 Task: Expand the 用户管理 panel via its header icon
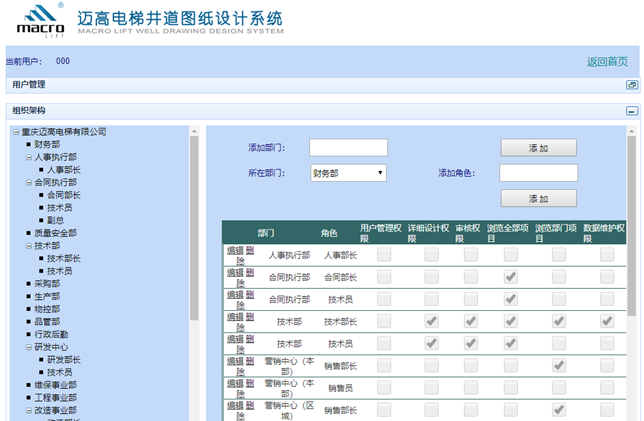(631, 85)
